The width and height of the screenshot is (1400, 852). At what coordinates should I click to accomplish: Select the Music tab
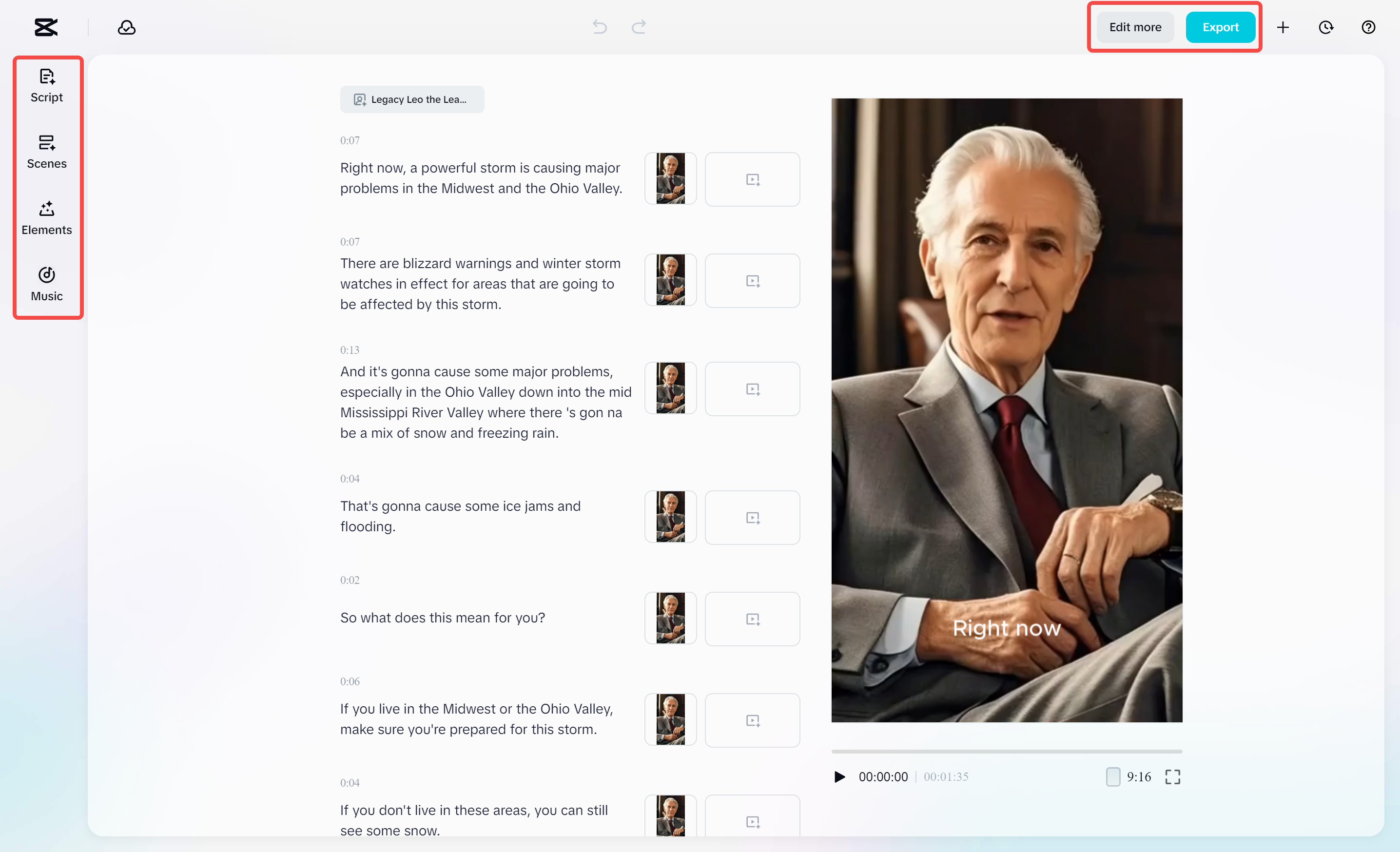point(47,284)
